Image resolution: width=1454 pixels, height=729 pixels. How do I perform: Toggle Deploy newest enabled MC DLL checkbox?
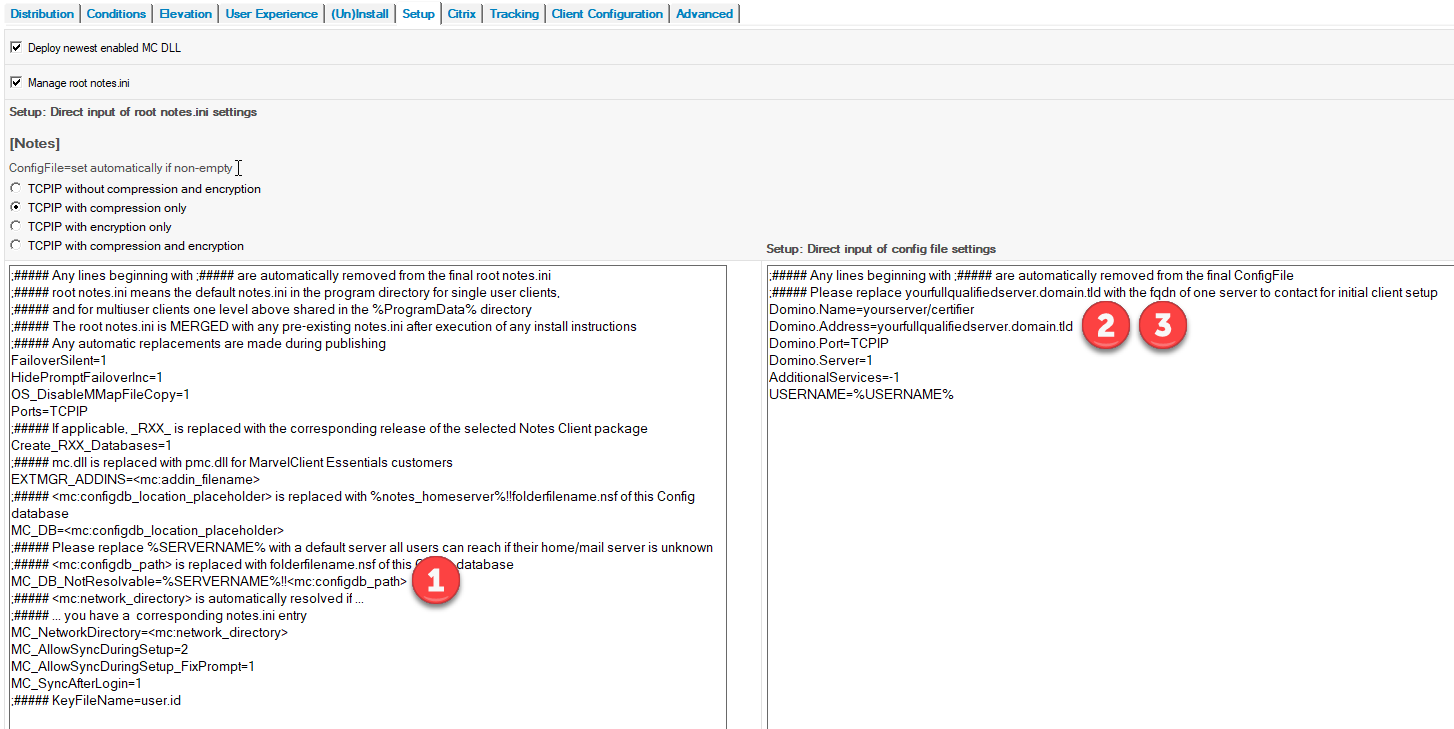16,47
